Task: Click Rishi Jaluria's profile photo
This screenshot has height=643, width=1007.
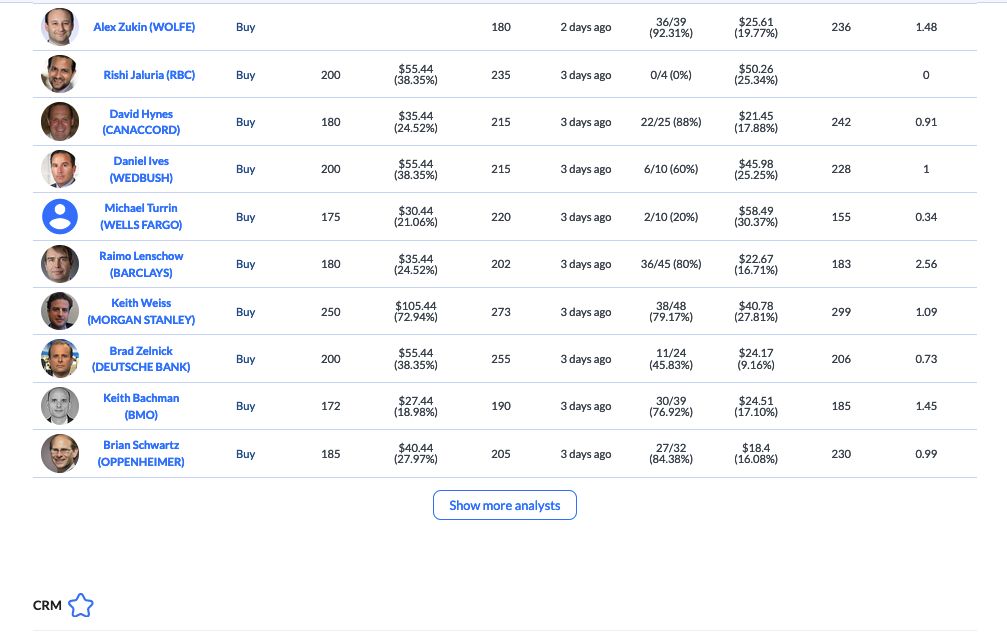Action: coord(60,75)
